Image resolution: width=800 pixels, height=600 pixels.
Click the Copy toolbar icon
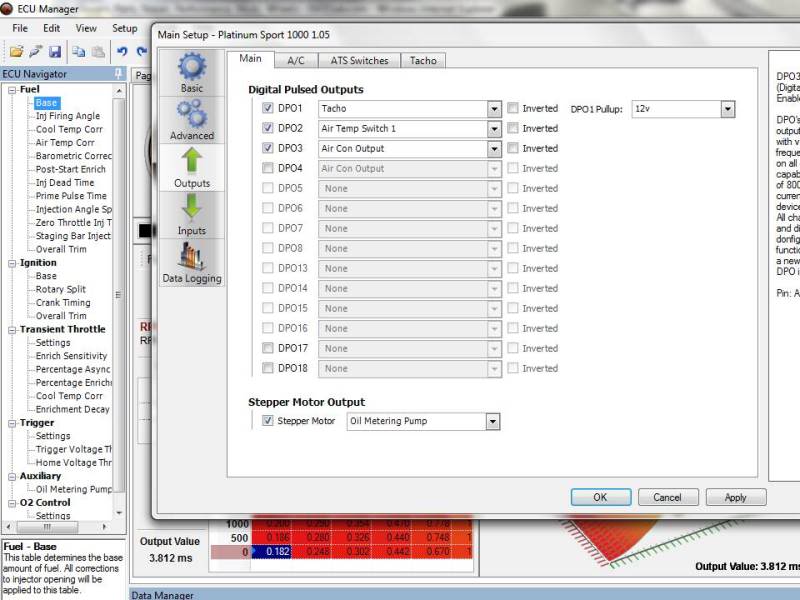pyautogui.click(x=78, y=52)
